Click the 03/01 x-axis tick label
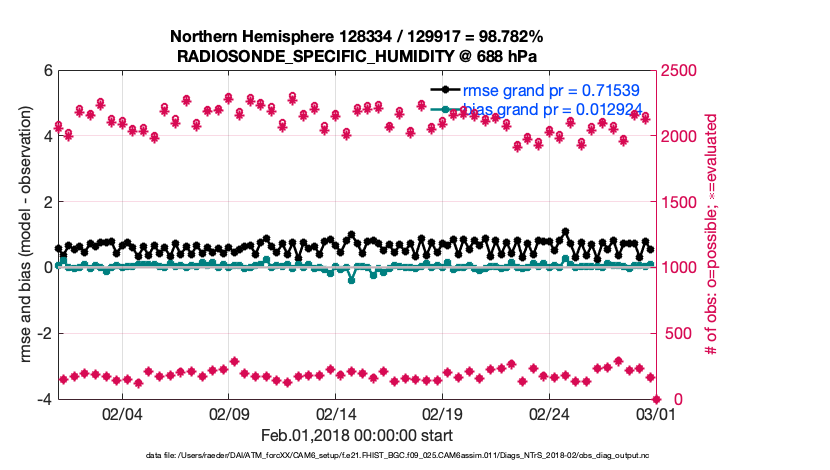The image size is (830, 470). click(656, 414)
